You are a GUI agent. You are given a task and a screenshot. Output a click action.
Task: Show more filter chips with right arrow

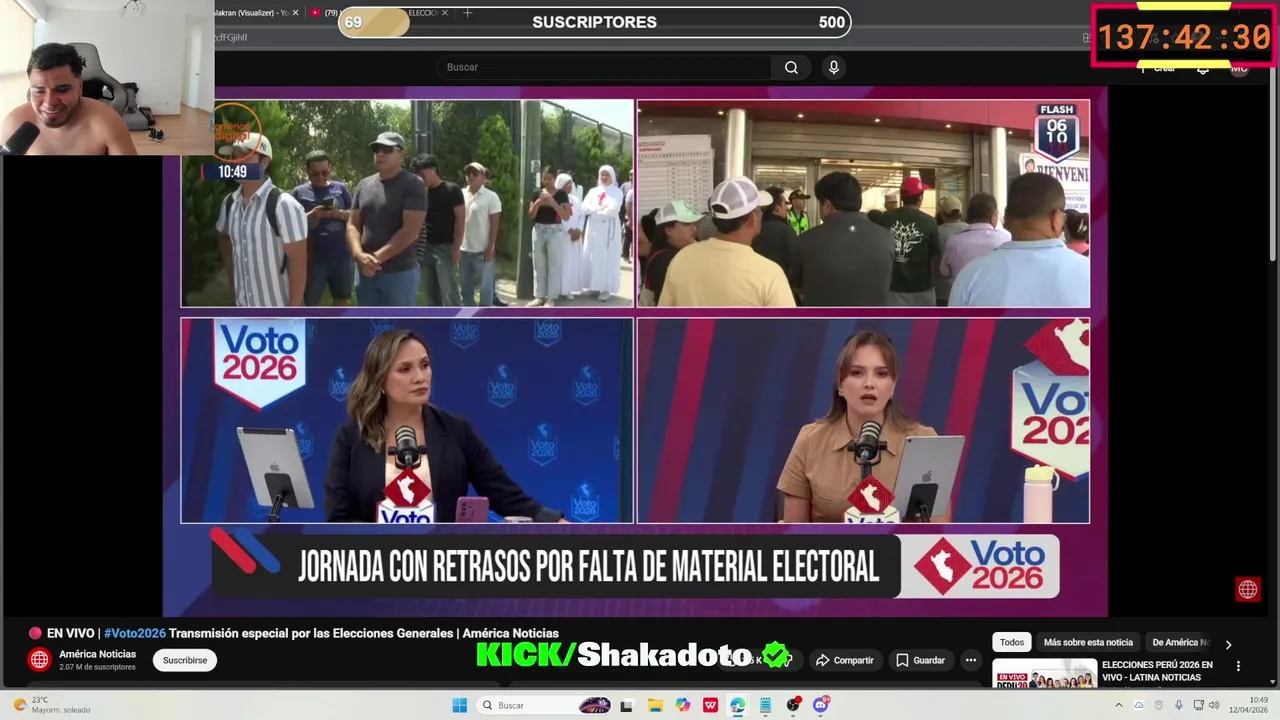click(x=1228, y=644)
